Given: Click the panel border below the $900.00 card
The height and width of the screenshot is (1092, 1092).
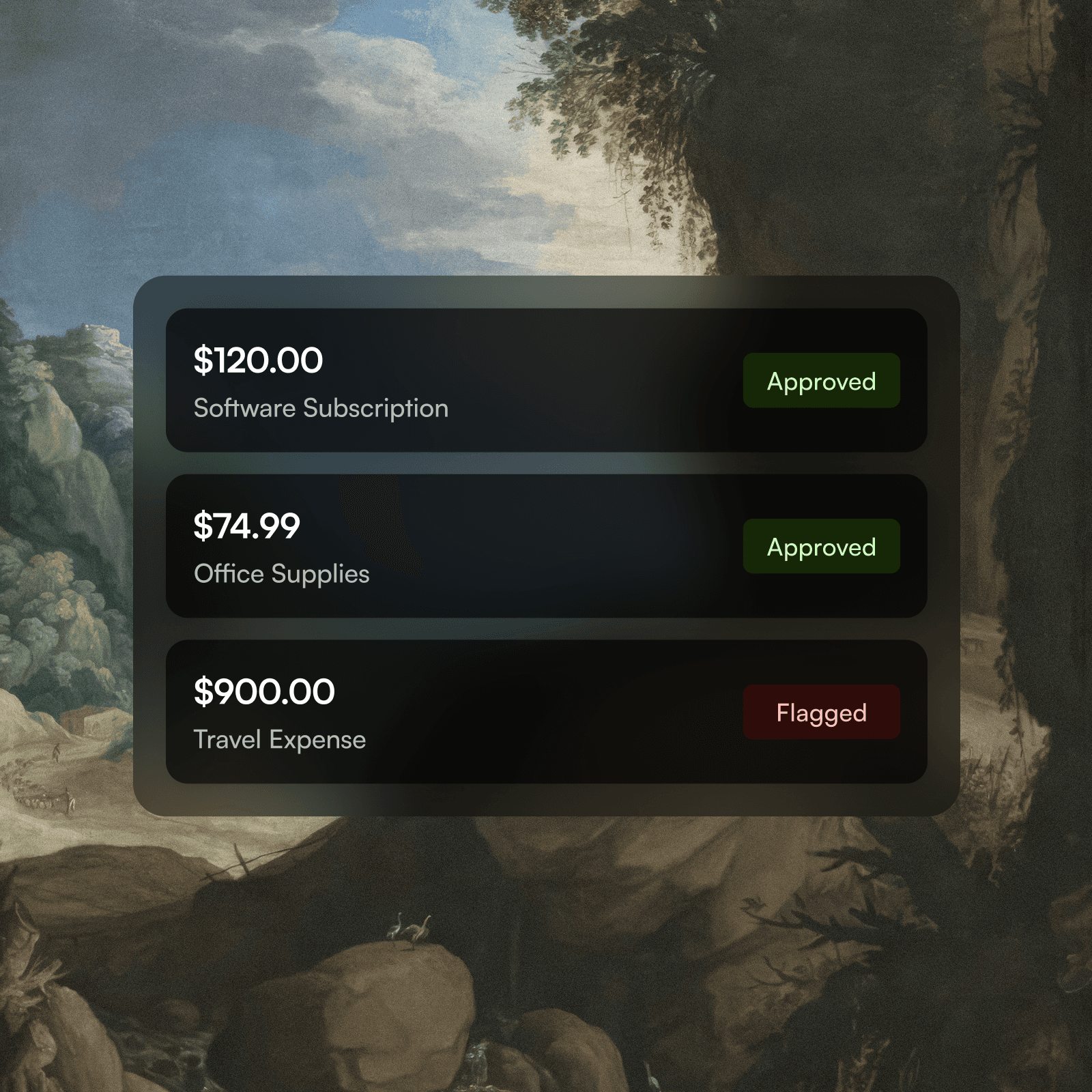Looking at the screenshot, I should click(x=546, y=800).
